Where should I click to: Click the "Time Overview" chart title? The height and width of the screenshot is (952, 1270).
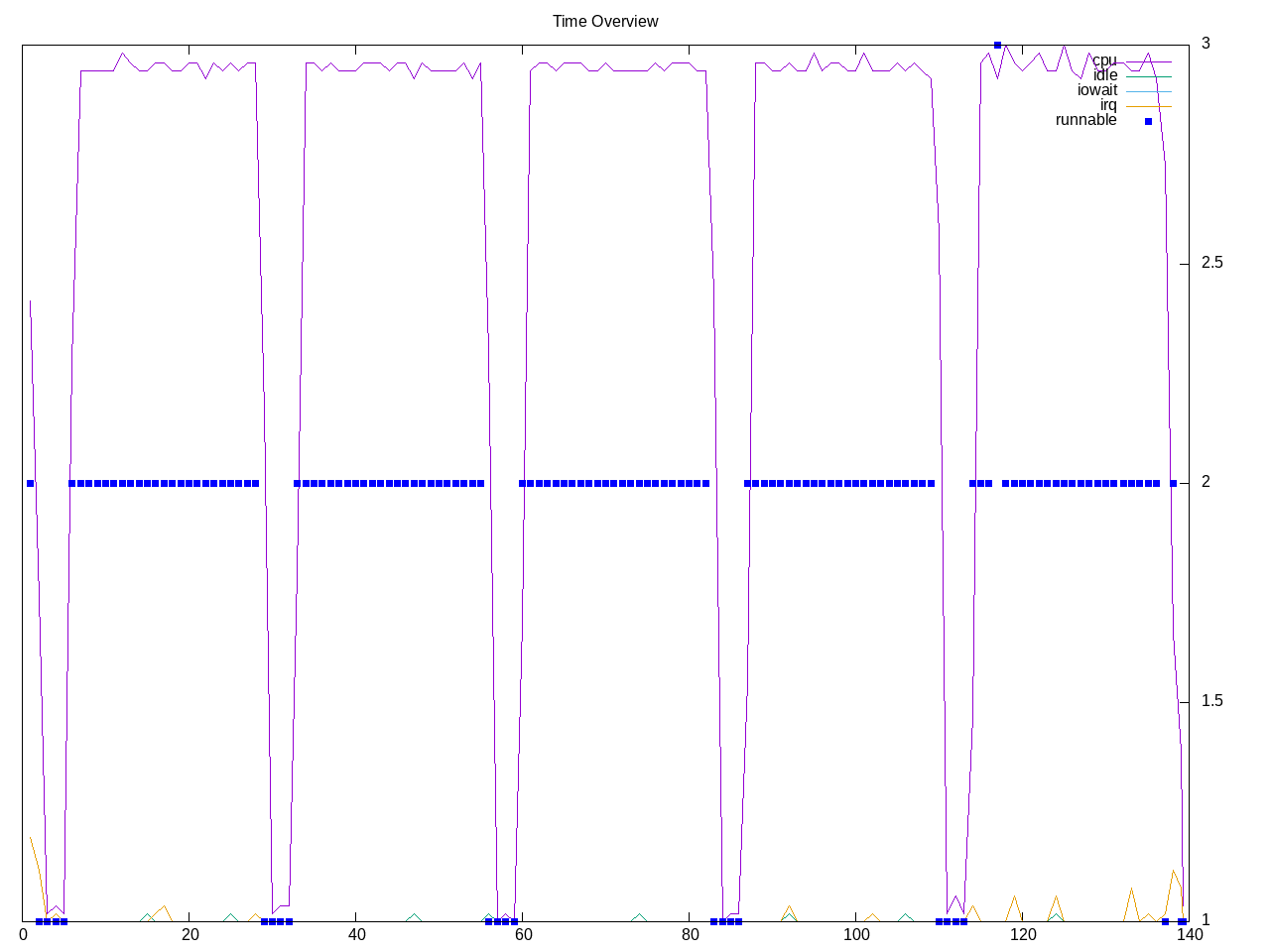[605, 21]
